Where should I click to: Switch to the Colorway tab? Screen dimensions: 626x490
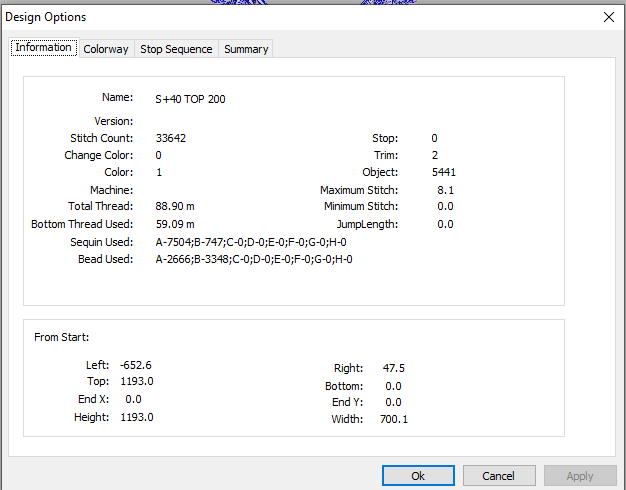[x=106, y=49]
